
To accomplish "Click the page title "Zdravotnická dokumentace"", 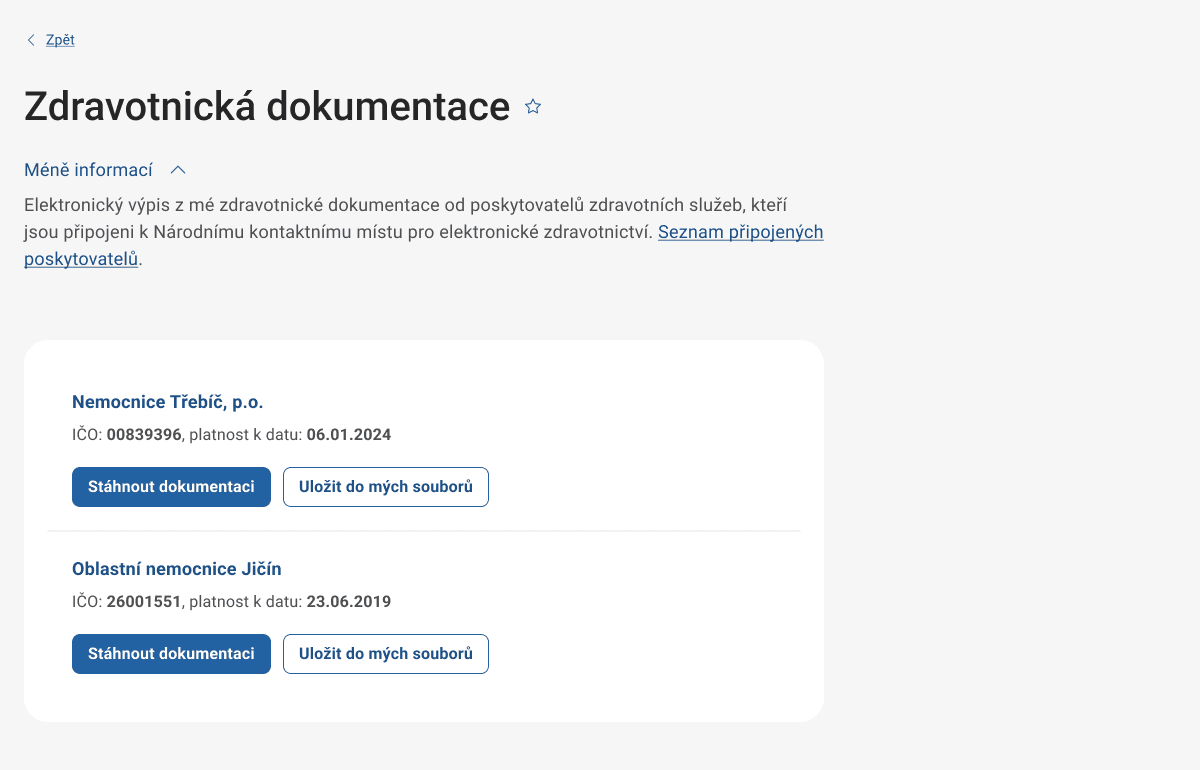I will click(x=266, y=106).
